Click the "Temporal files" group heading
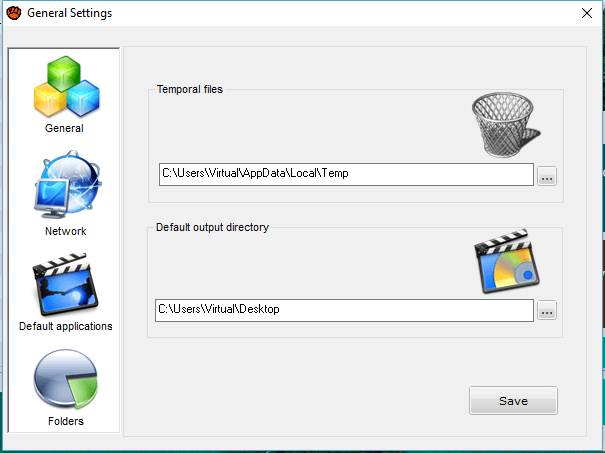Screen dimensions: 605x453 point(190,90)
